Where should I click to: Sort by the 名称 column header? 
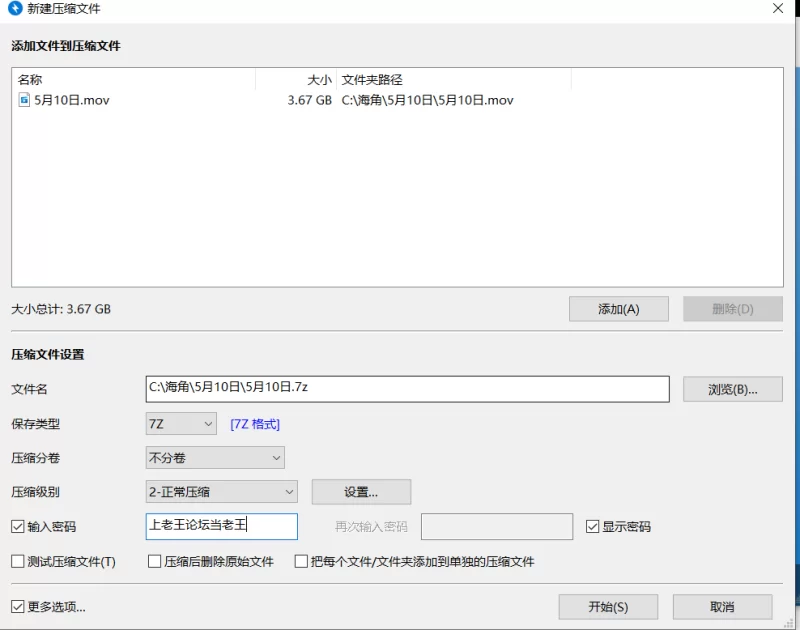(133, 80)
